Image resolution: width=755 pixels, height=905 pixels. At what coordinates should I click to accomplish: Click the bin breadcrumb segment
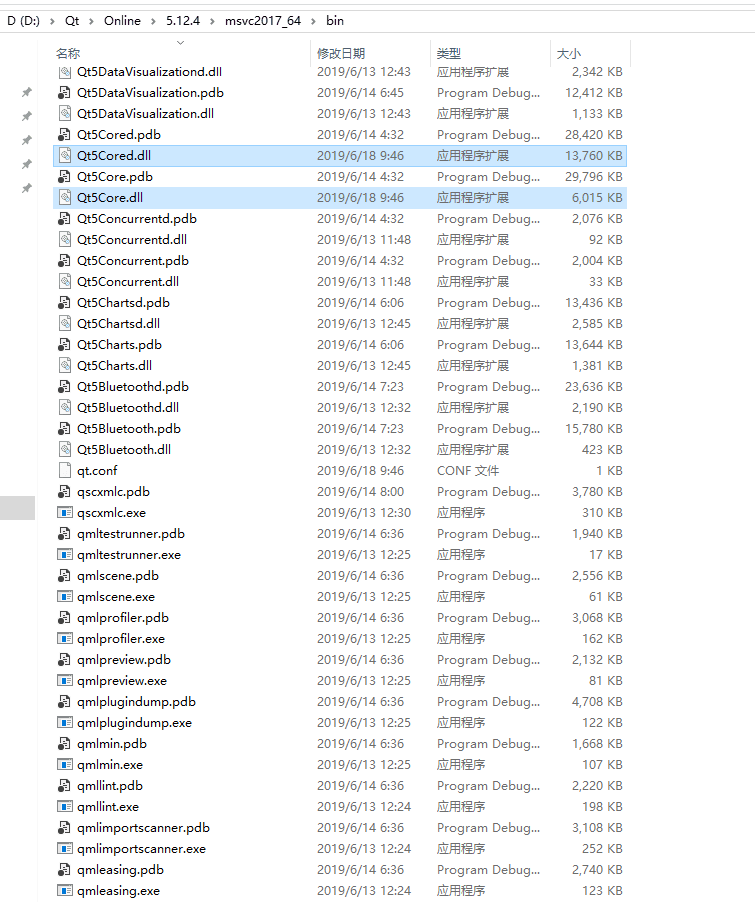[335, 21]
